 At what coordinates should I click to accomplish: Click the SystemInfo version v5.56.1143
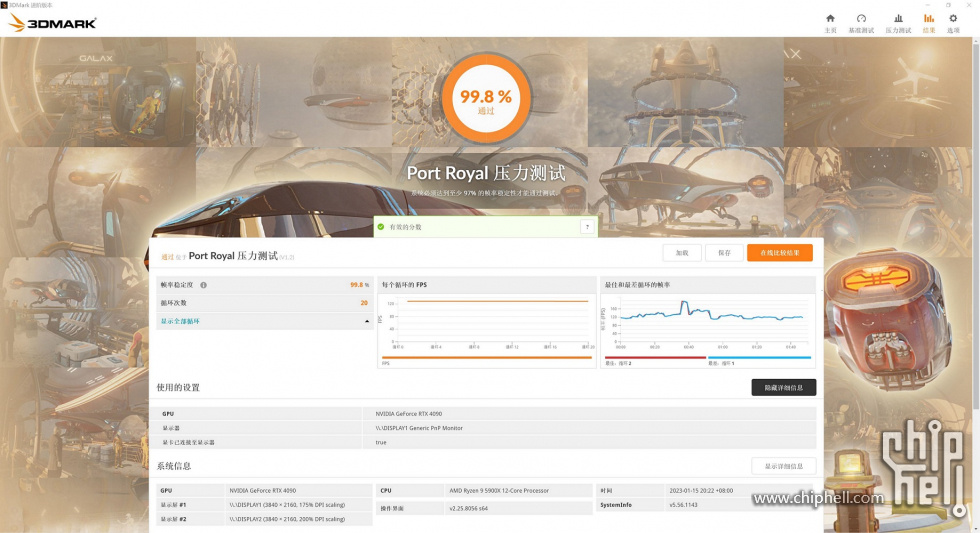click(x=682, y=505)
